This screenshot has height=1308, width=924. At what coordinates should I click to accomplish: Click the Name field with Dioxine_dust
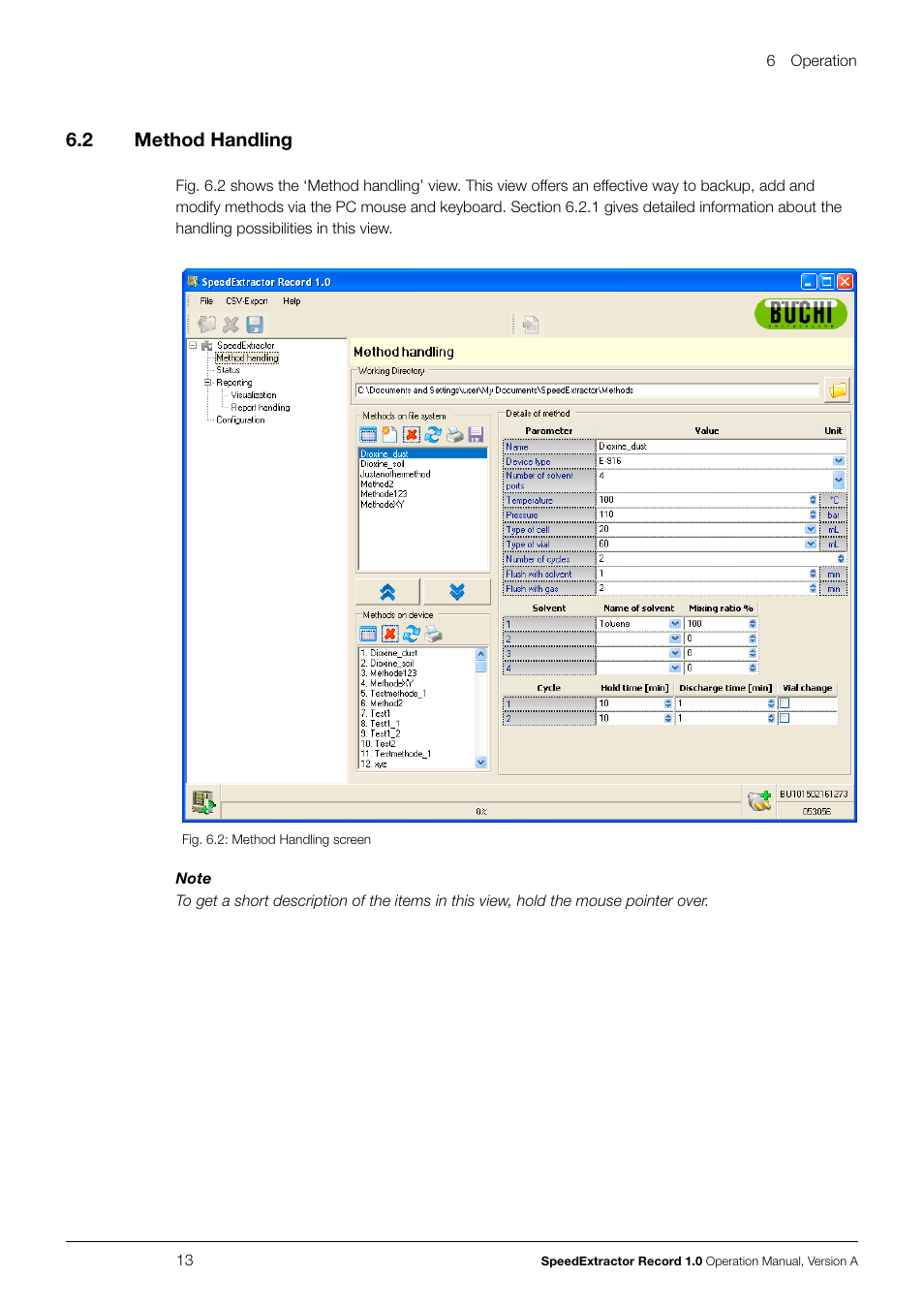[x=721, y=447]
